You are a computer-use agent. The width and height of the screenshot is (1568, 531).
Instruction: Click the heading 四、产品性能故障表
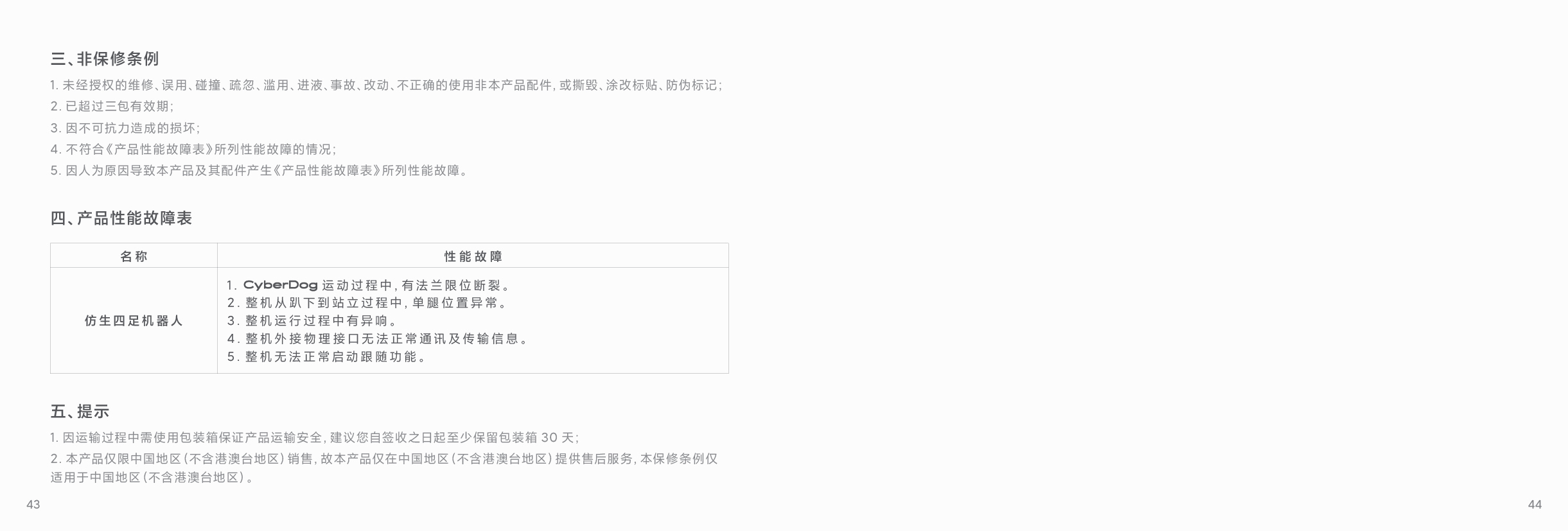(121, 218)
